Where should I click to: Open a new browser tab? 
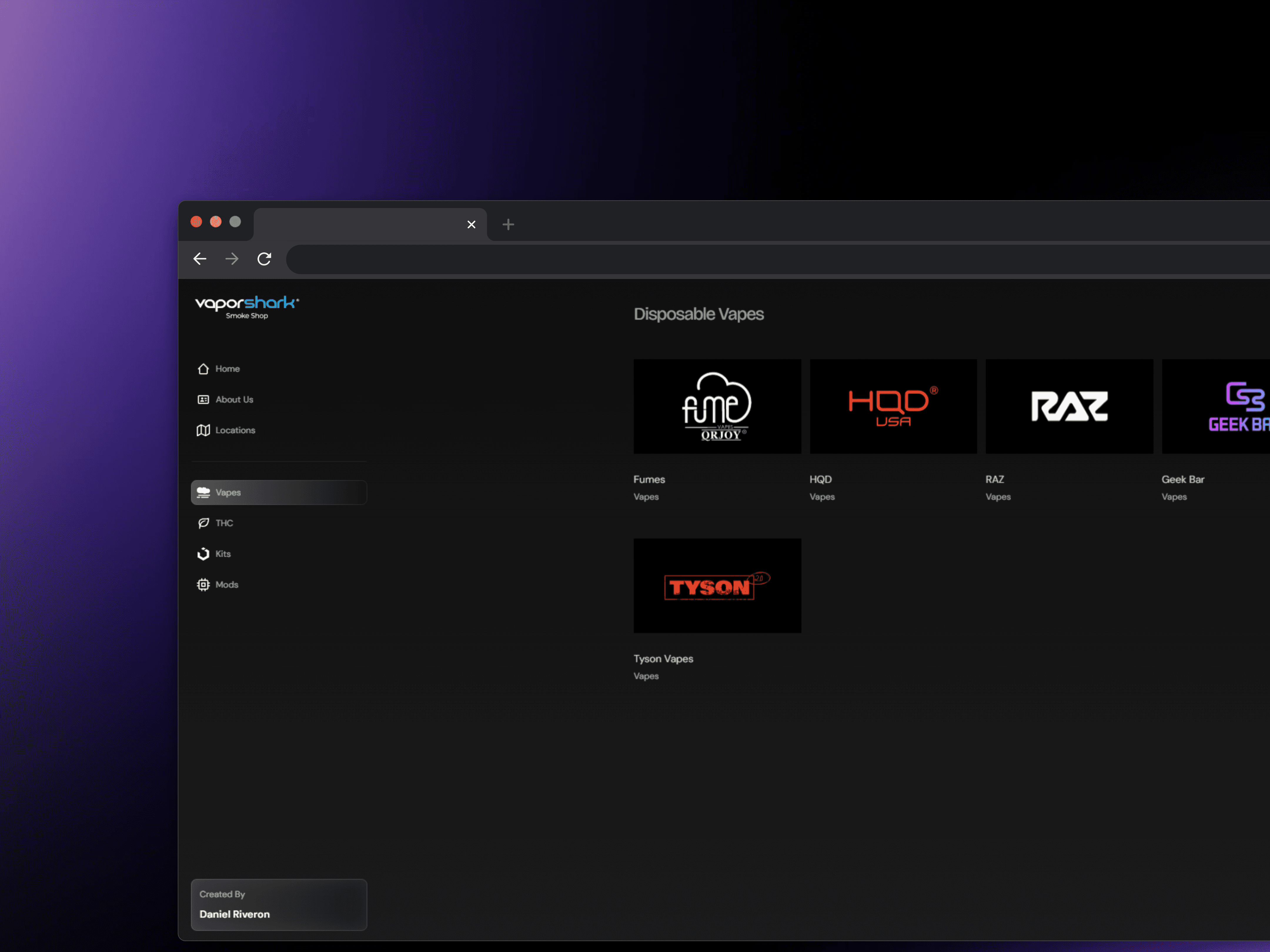tap(508, 224)
